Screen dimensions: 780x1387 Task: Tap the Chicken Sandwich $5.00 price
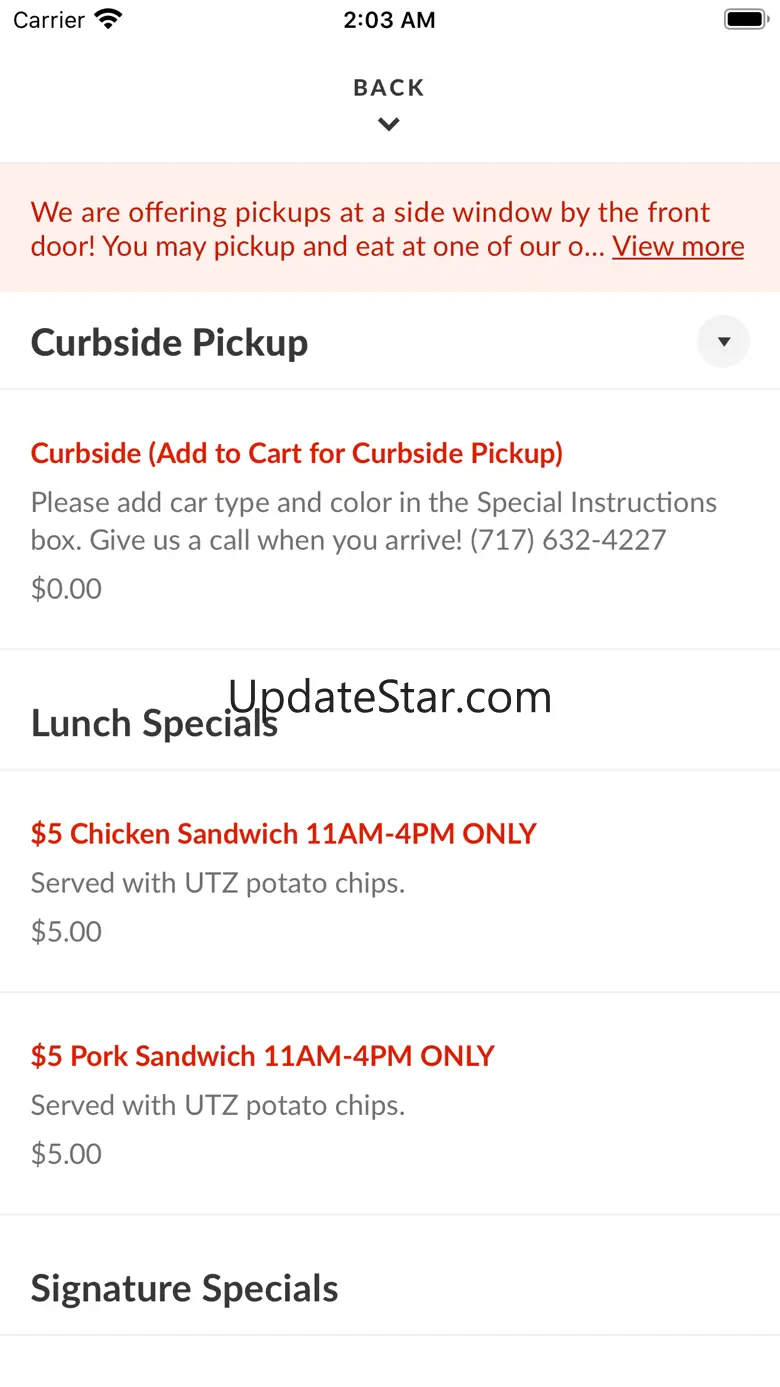tap(66, 932)
